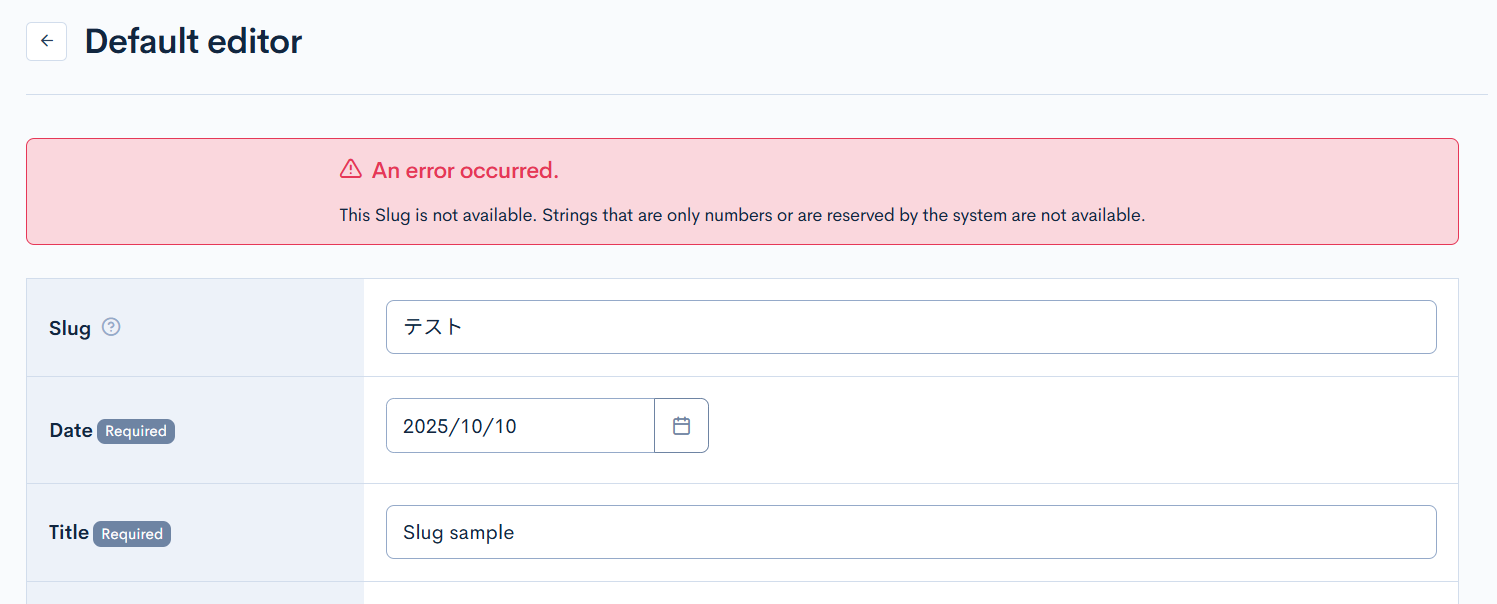Focus the Title input containing 'Slug sample'
This screenshot has height=604, width=1497.
pyautogui.click(x=910, y=532)
